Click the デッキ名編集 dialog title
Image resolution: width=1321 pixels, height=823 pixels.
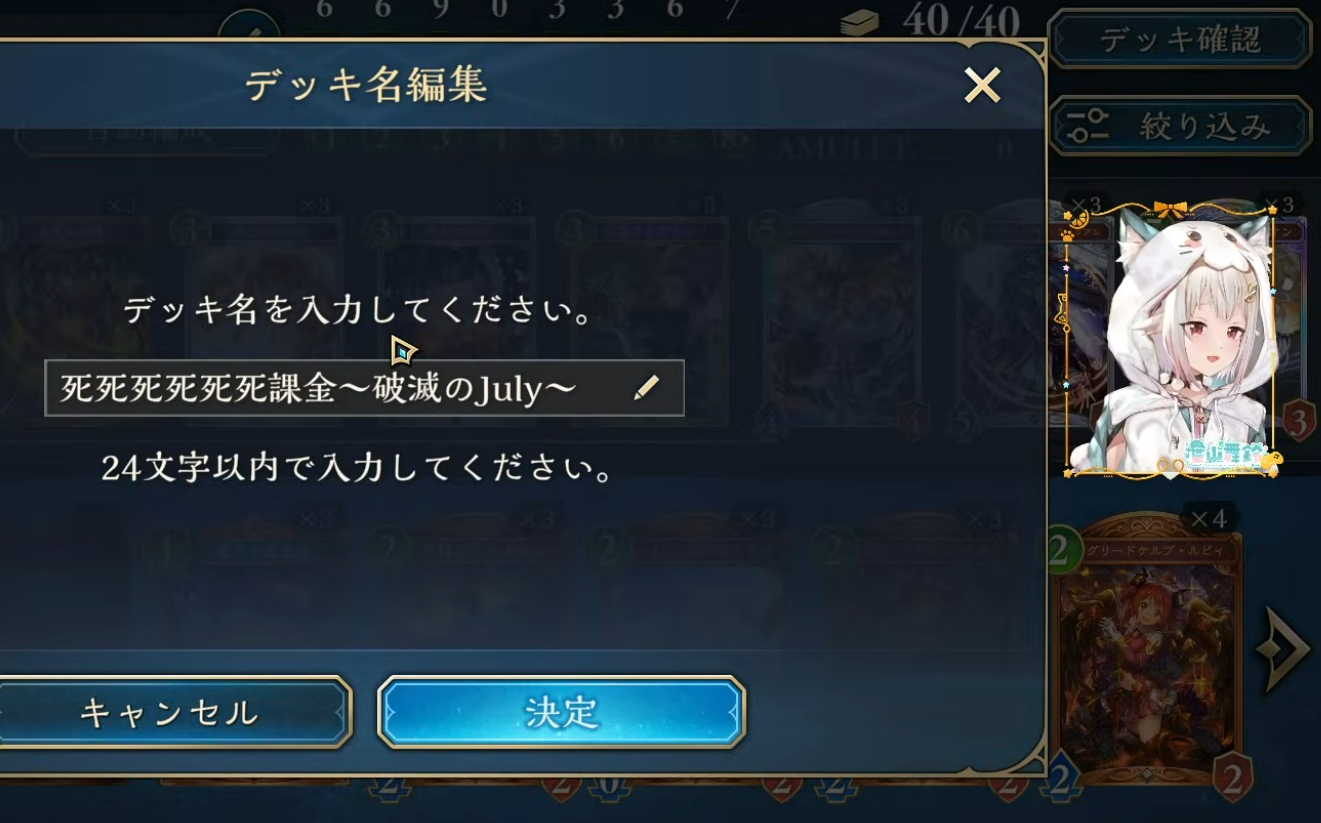pyautogui.click(x=366, y=86)
